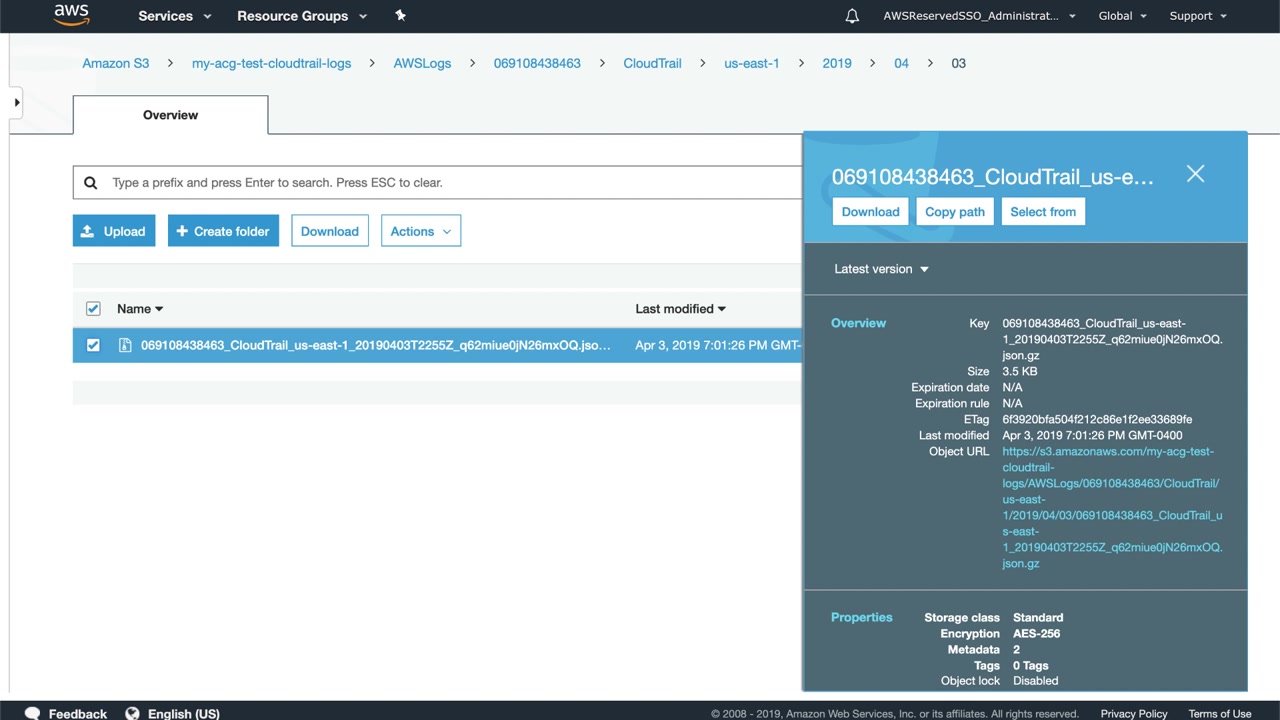Screen dimensions: 1280x720
Task: Open the Resource Groups dropdown
Action: point(302,16)
